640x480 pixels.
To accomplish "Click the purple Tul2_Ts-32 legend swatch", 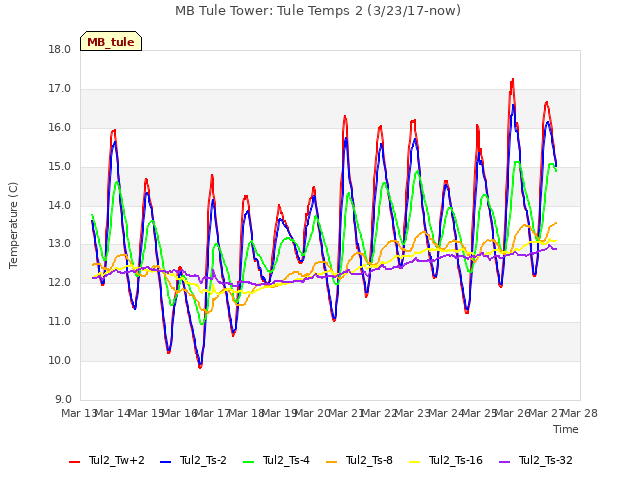I will [x=504, y=462].
